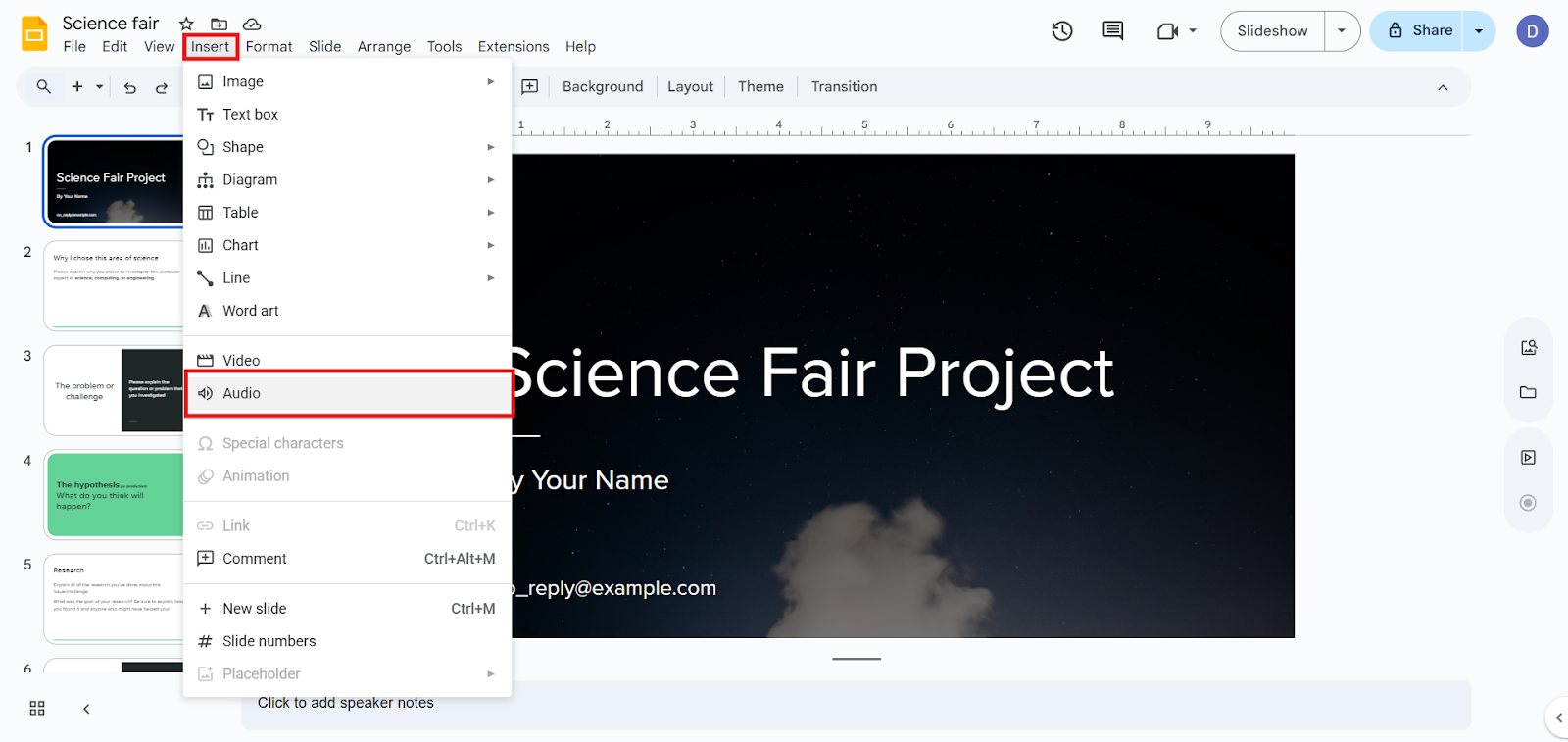This screenshot has width=1568, height=742.
Task: Click the move to folder icon
Action: [x=219, y=24]
